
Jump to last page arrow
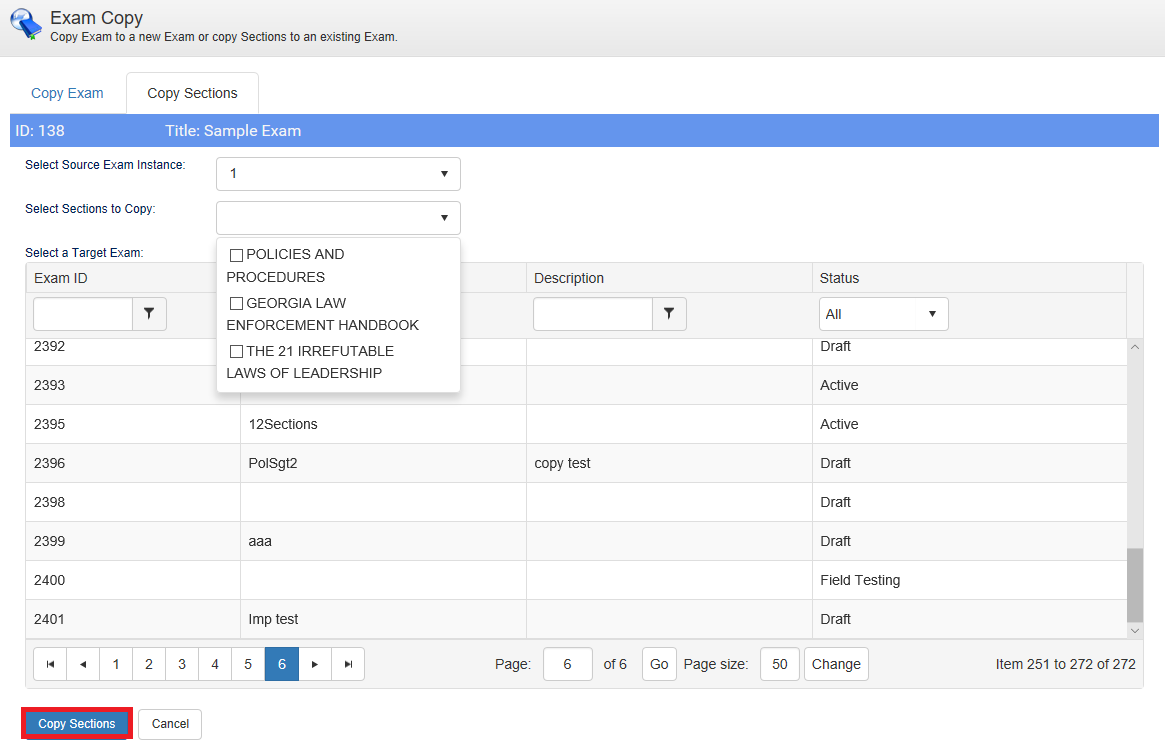[x=348, y=664]
